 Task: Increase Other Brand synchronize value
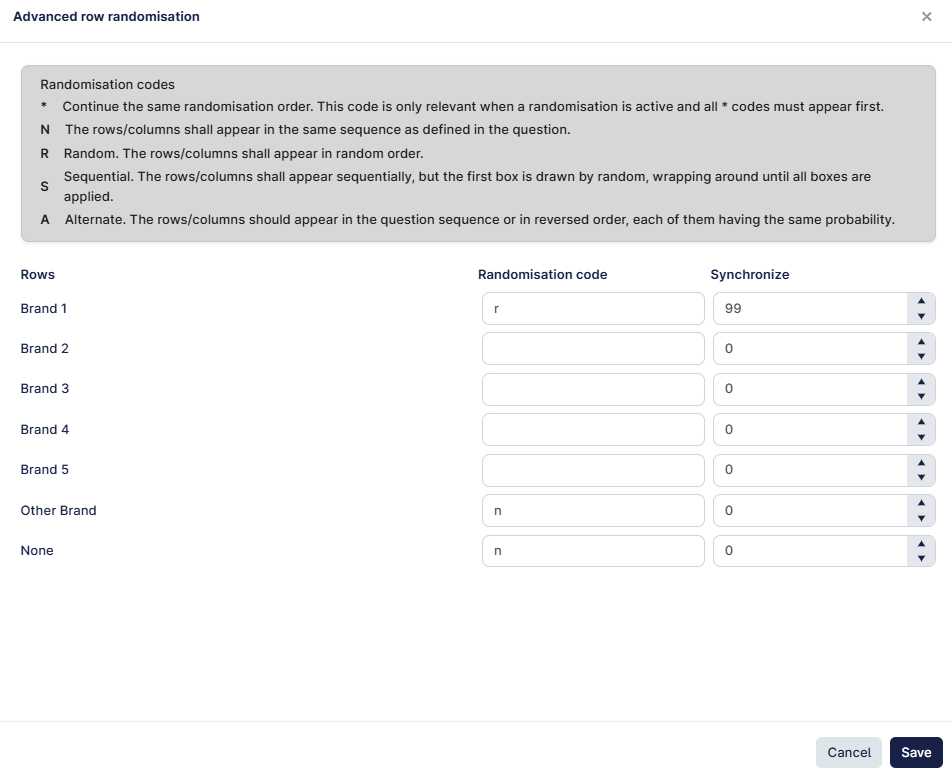point(921,503)
